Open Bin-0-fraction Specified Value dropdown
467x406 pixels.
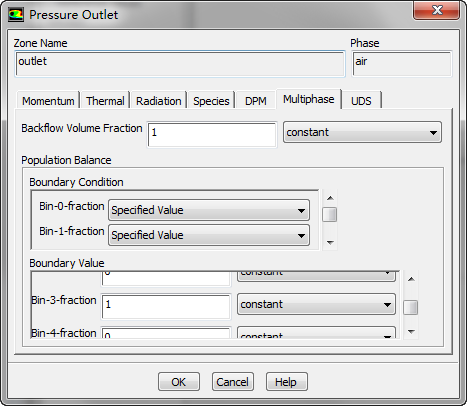pyautogui.click(x=209, y=210)
